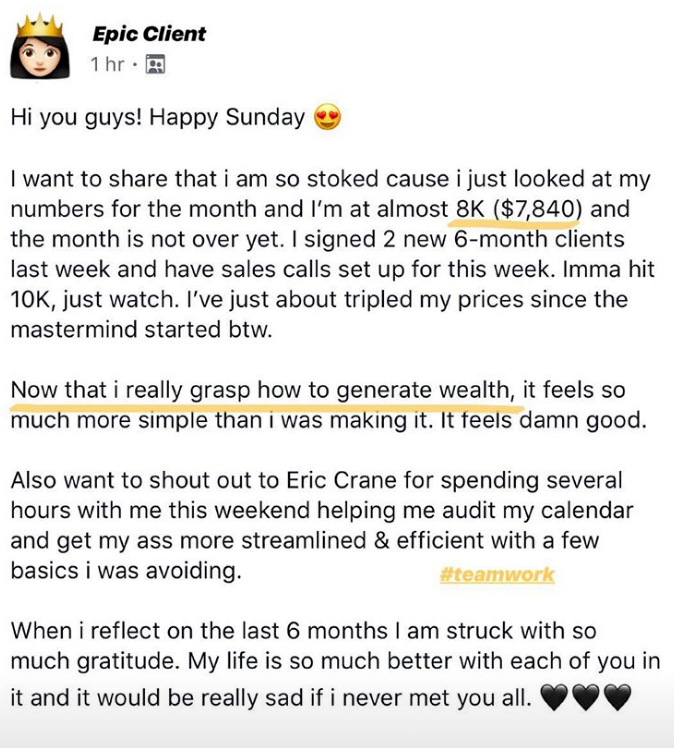
Task: Click the 'basics i was avoiding' text
Action: [x=126, y=571]
